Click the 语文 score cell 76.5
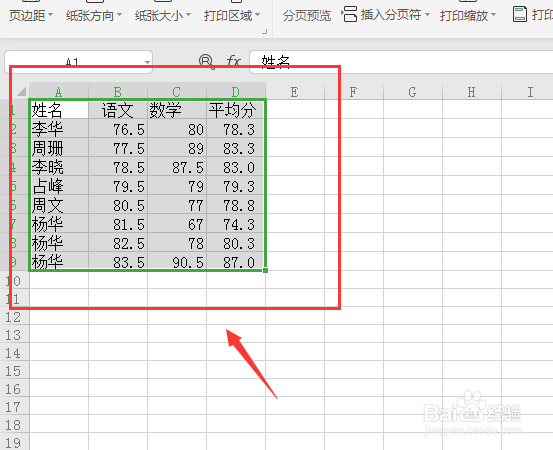 pos(118,129)
